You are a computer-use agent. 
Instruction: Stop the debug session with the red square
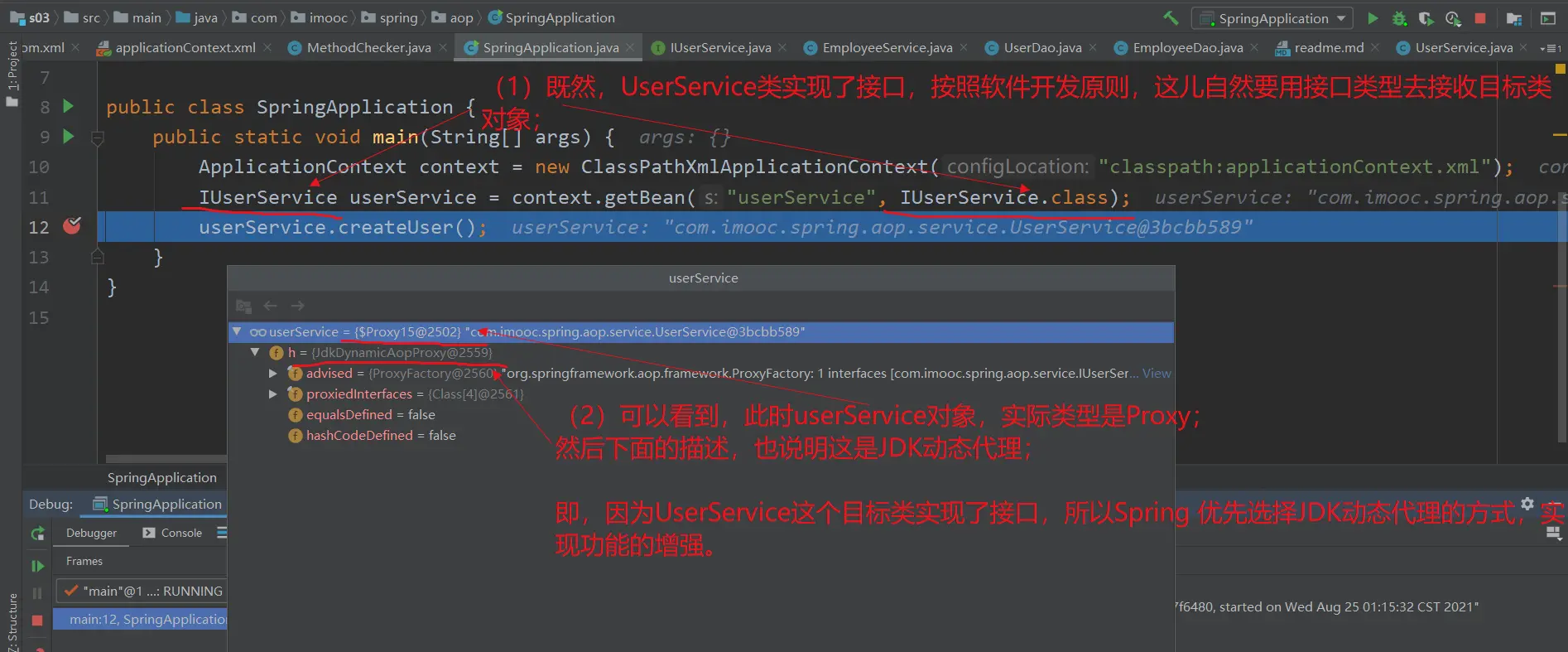pos(37,621)
